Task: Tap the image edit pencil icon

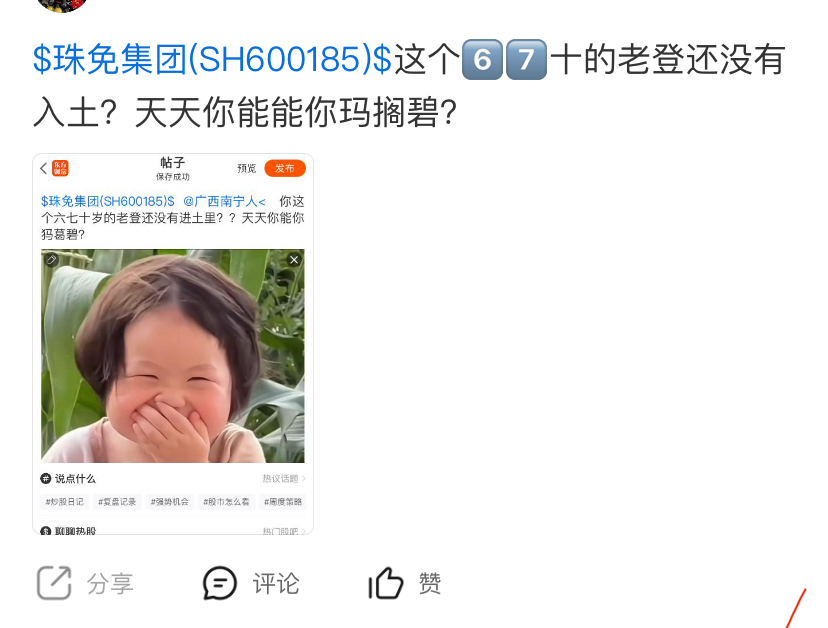Action: 51,259
